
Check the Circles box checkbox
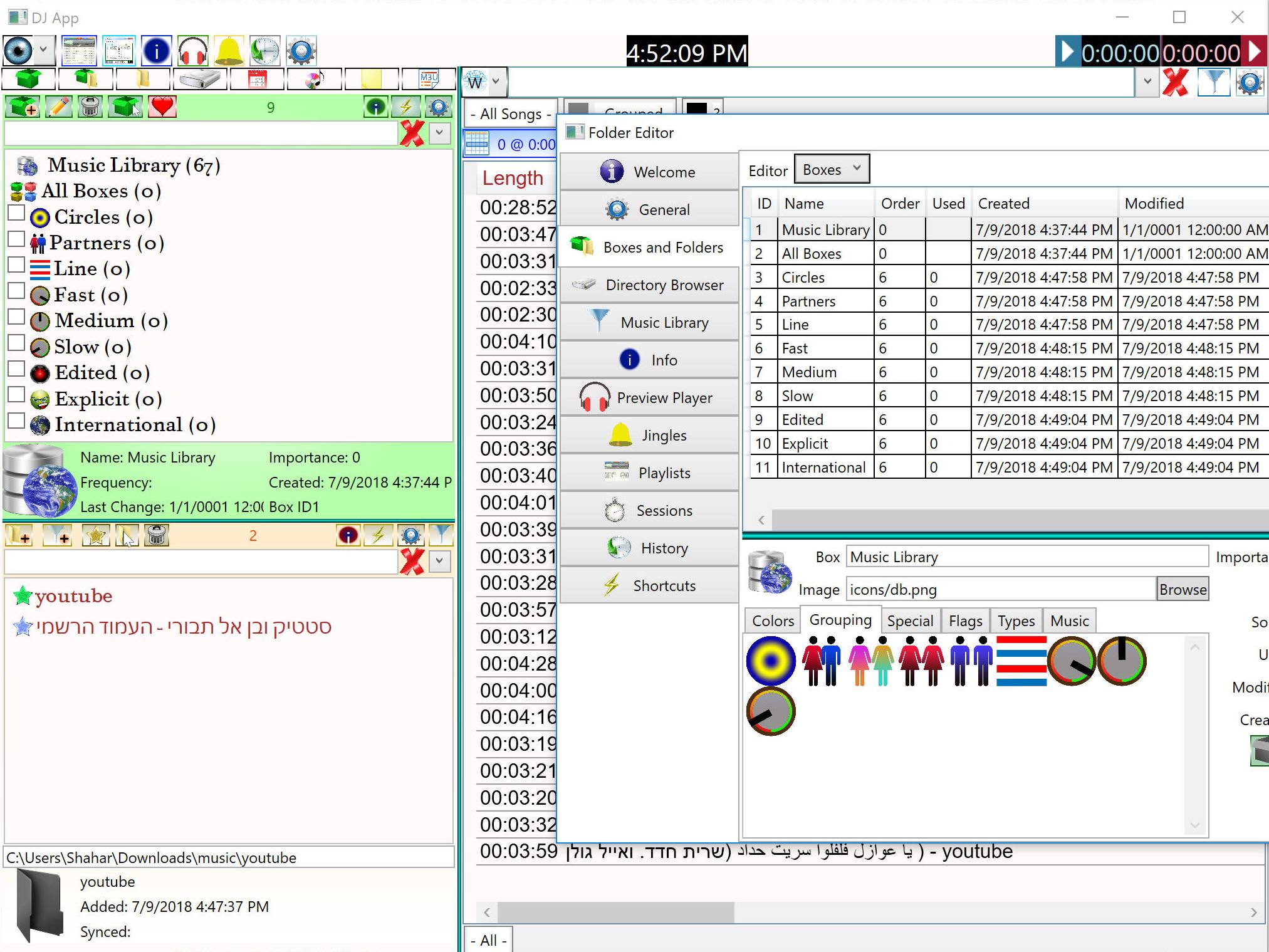(x=17, y=214)
